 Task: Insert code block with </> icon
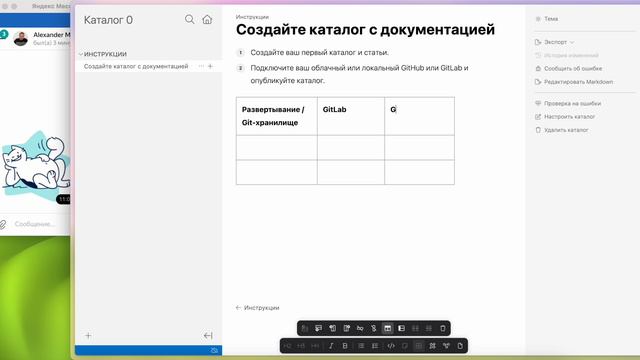391,346
